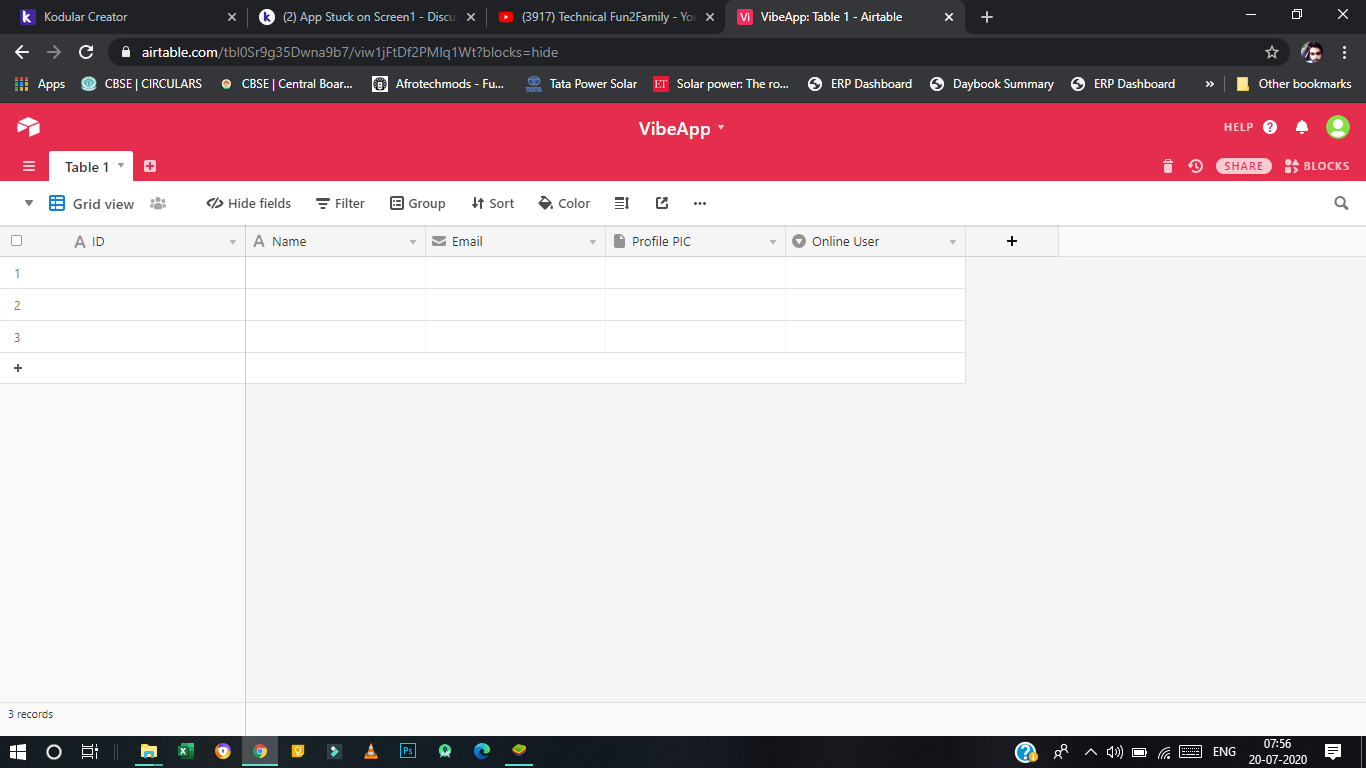Select the Online User cell in row 3
1366x768 pixels.
point(875,337)
